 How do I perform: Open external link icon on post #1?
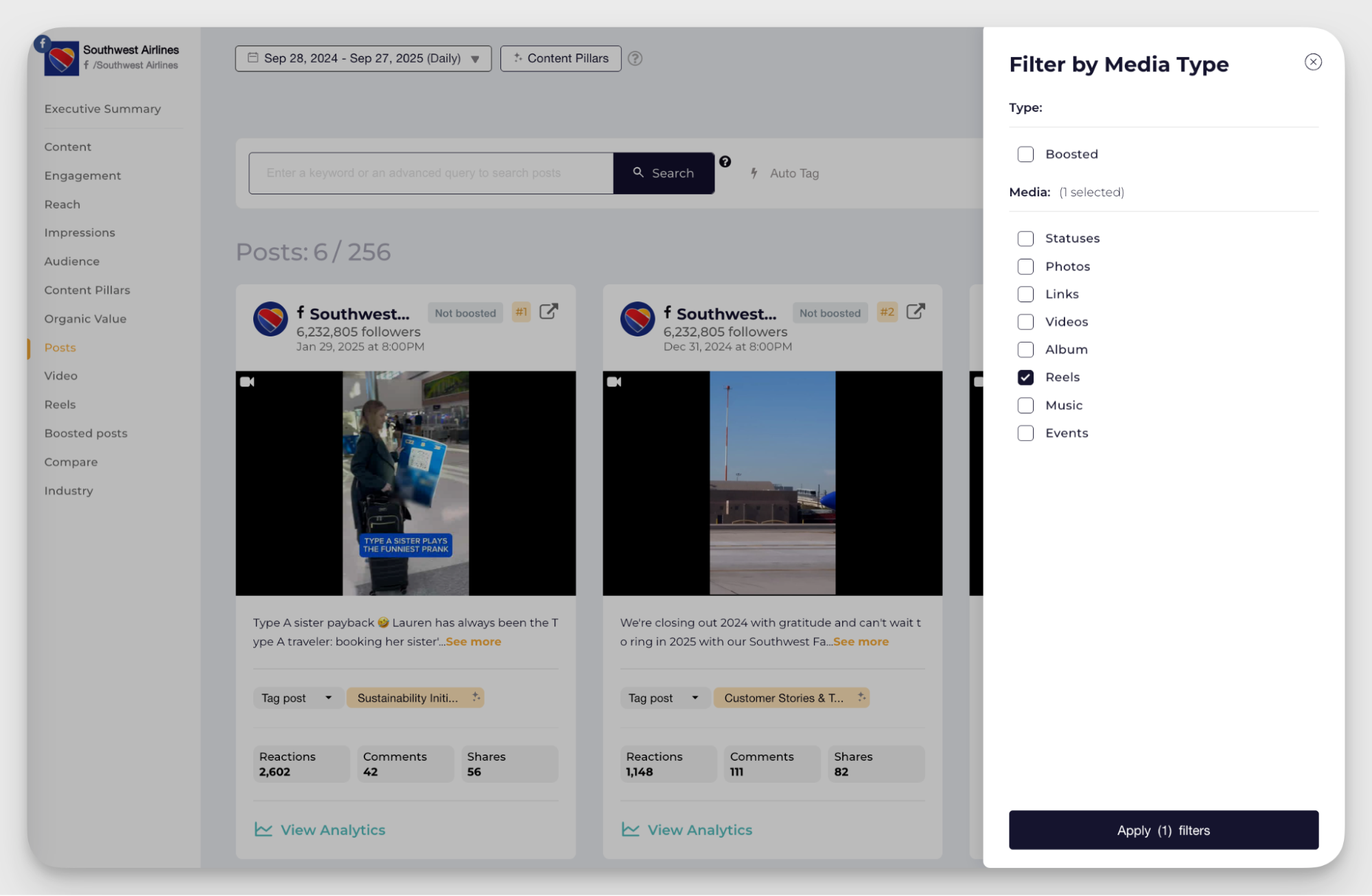(x=548, y=312)
